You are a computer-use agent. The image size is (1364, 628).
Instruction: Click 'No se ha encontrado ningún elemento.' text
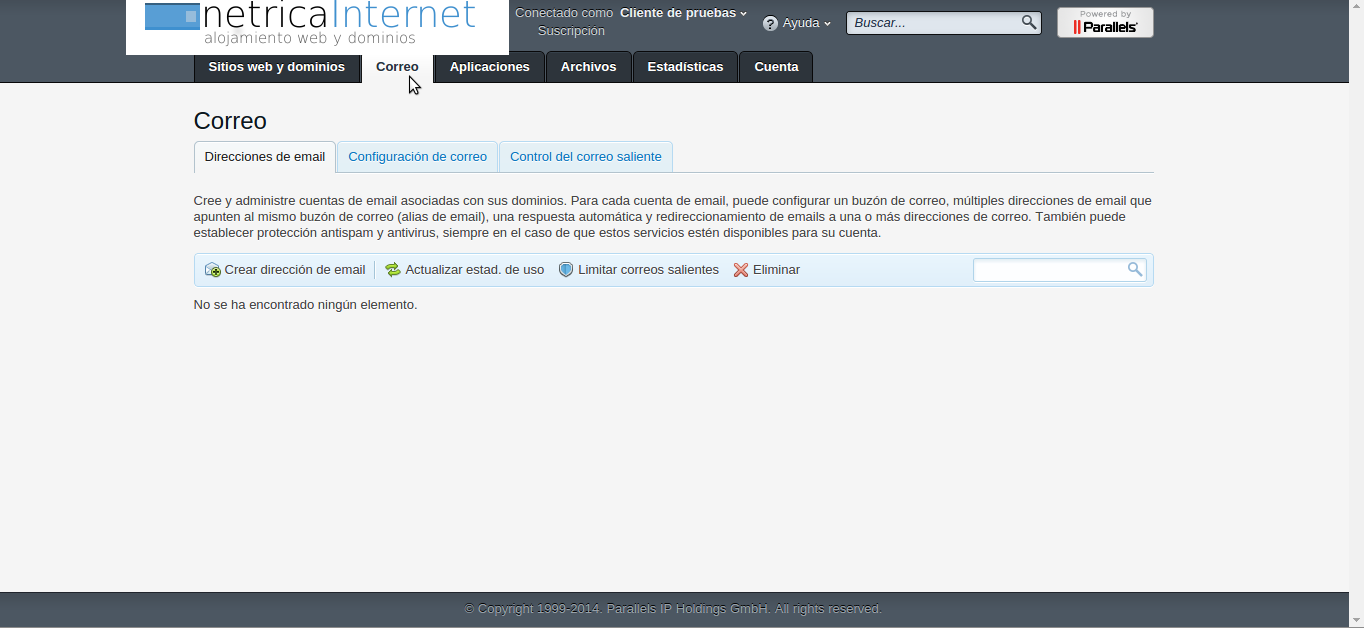(305, 305)
